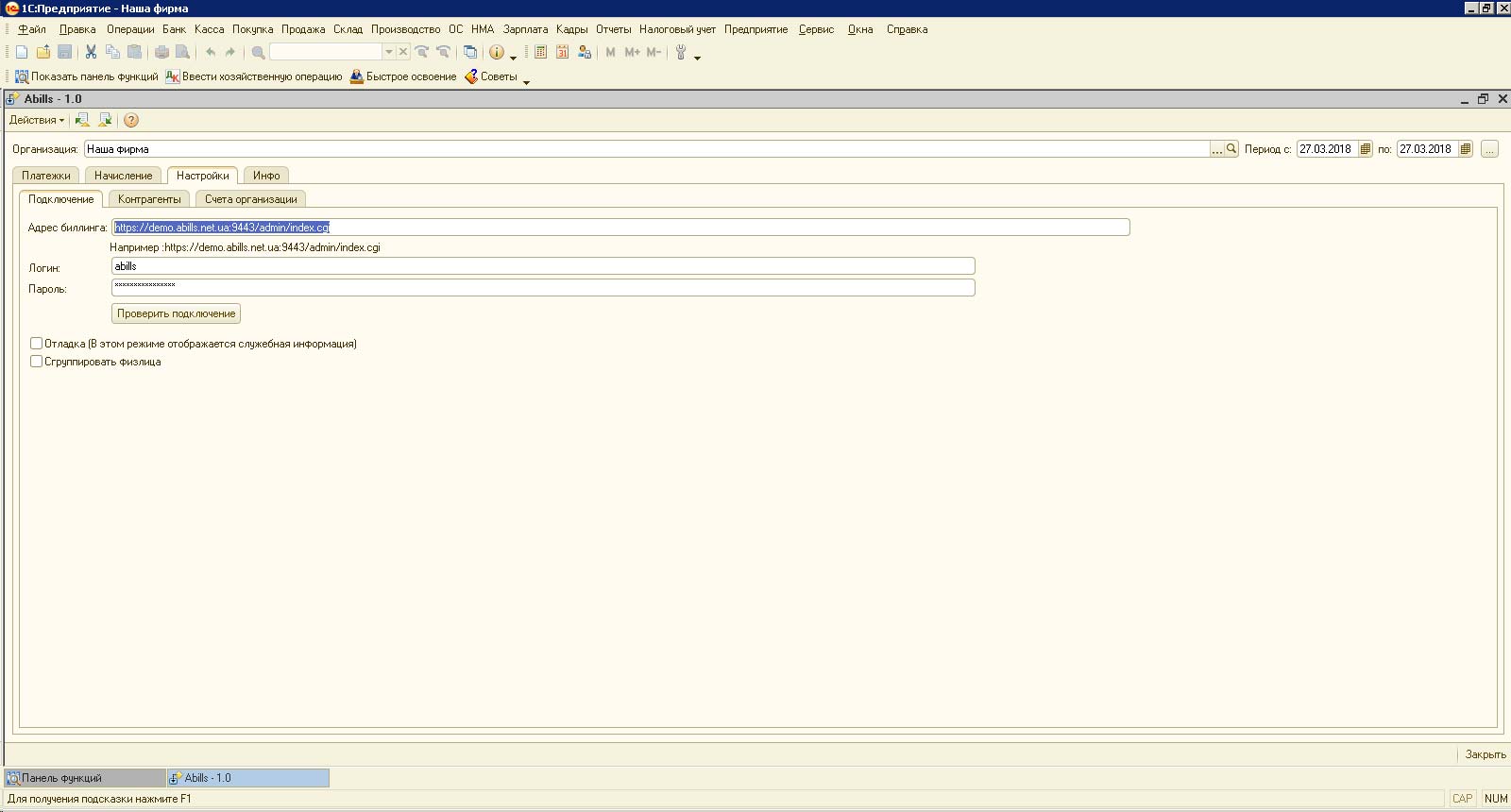The image size is (1511, 812).
Task: Click the New document icon
Action: (x=22, y=52)
